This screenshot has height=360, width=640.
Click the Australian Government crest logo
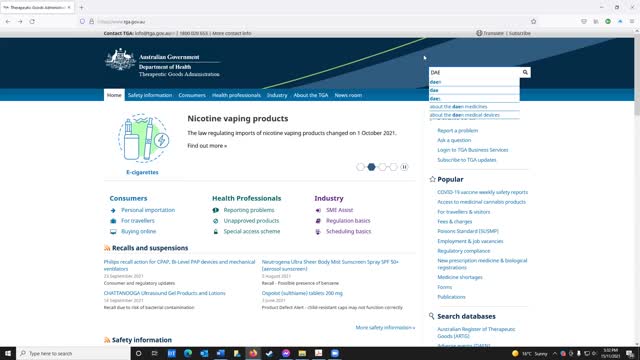pos(120,60)
